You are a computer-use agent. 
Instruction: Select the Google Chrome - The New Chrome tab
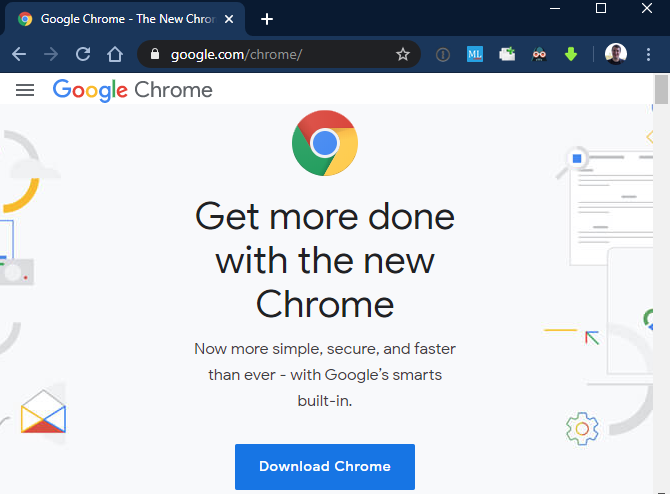pos(124,19)
